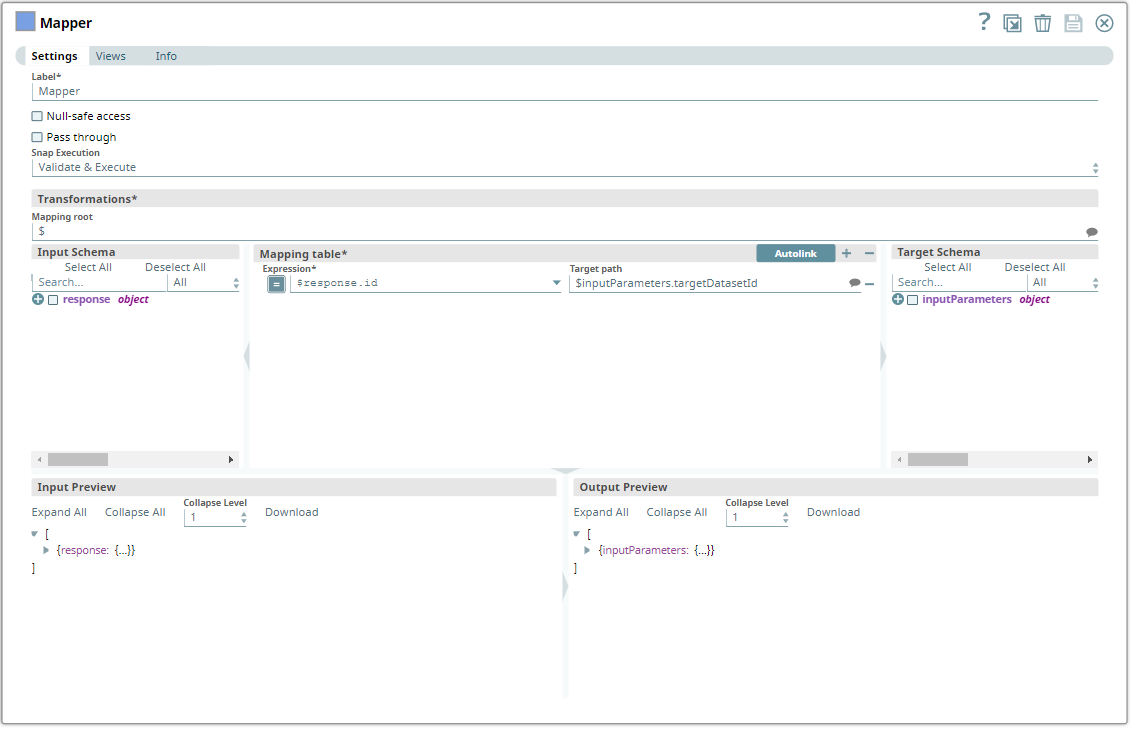1131x729 pixels.
Task: Click Deselect All in Target Schema
Action: 1035,268
